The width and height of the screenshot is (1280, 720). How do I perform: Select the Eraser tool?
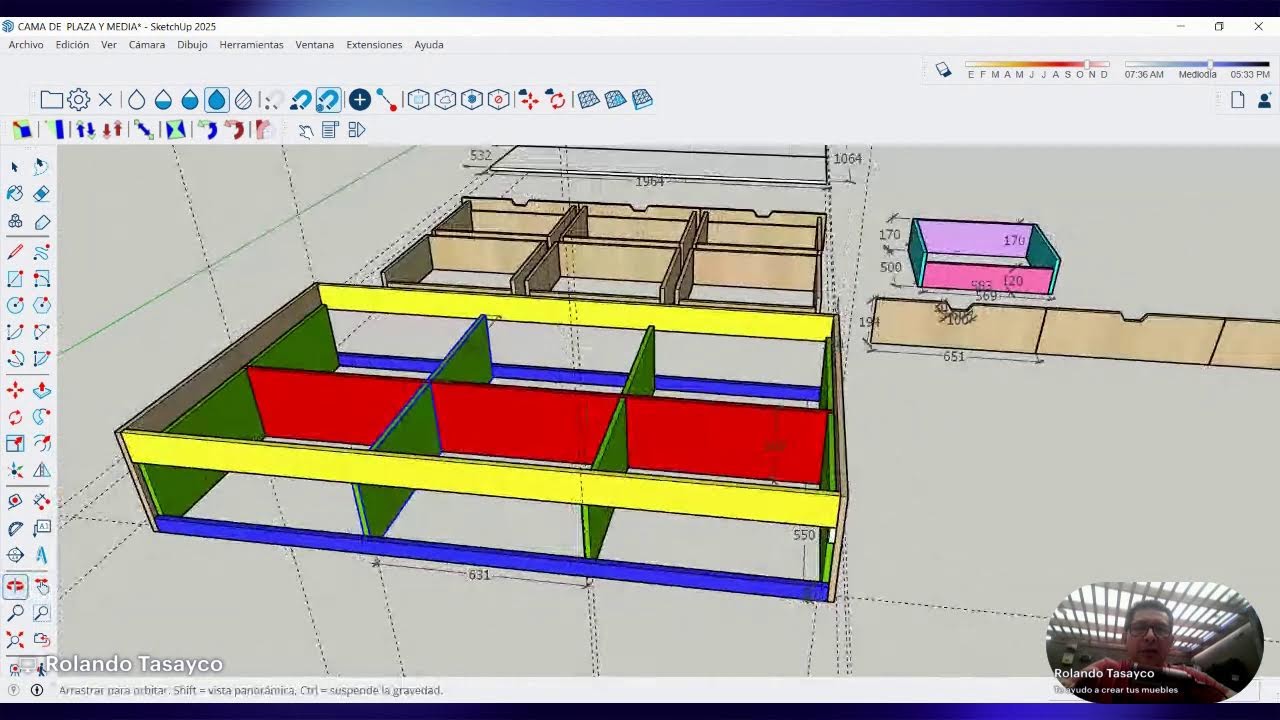41,194
